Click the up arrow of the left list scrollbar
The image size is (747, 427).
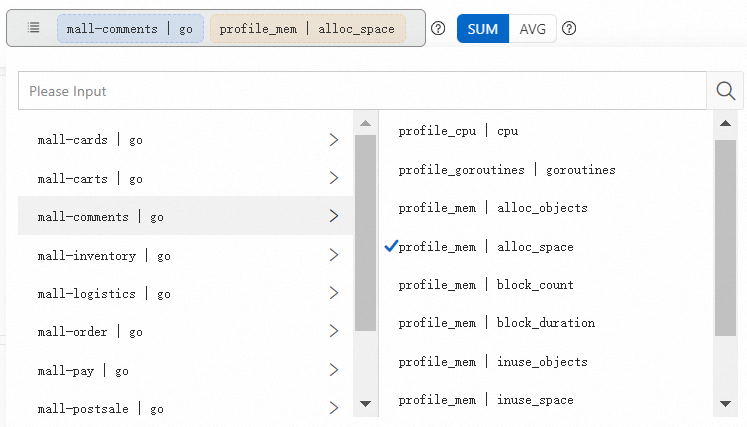365,123
